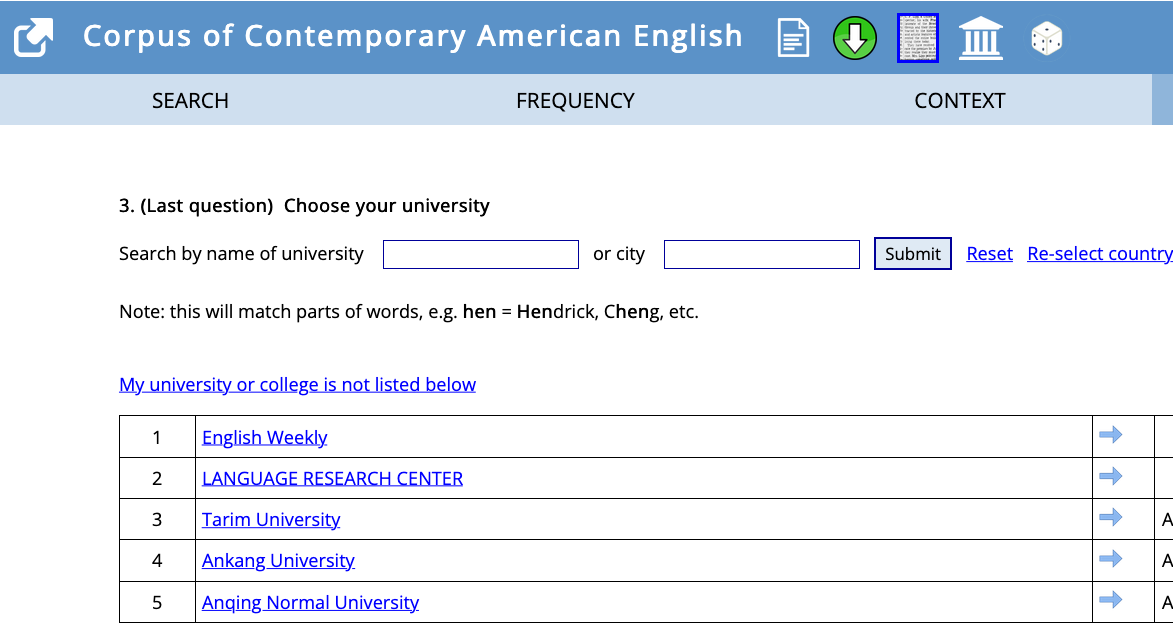Open the blue-framed text page icon

917,38
